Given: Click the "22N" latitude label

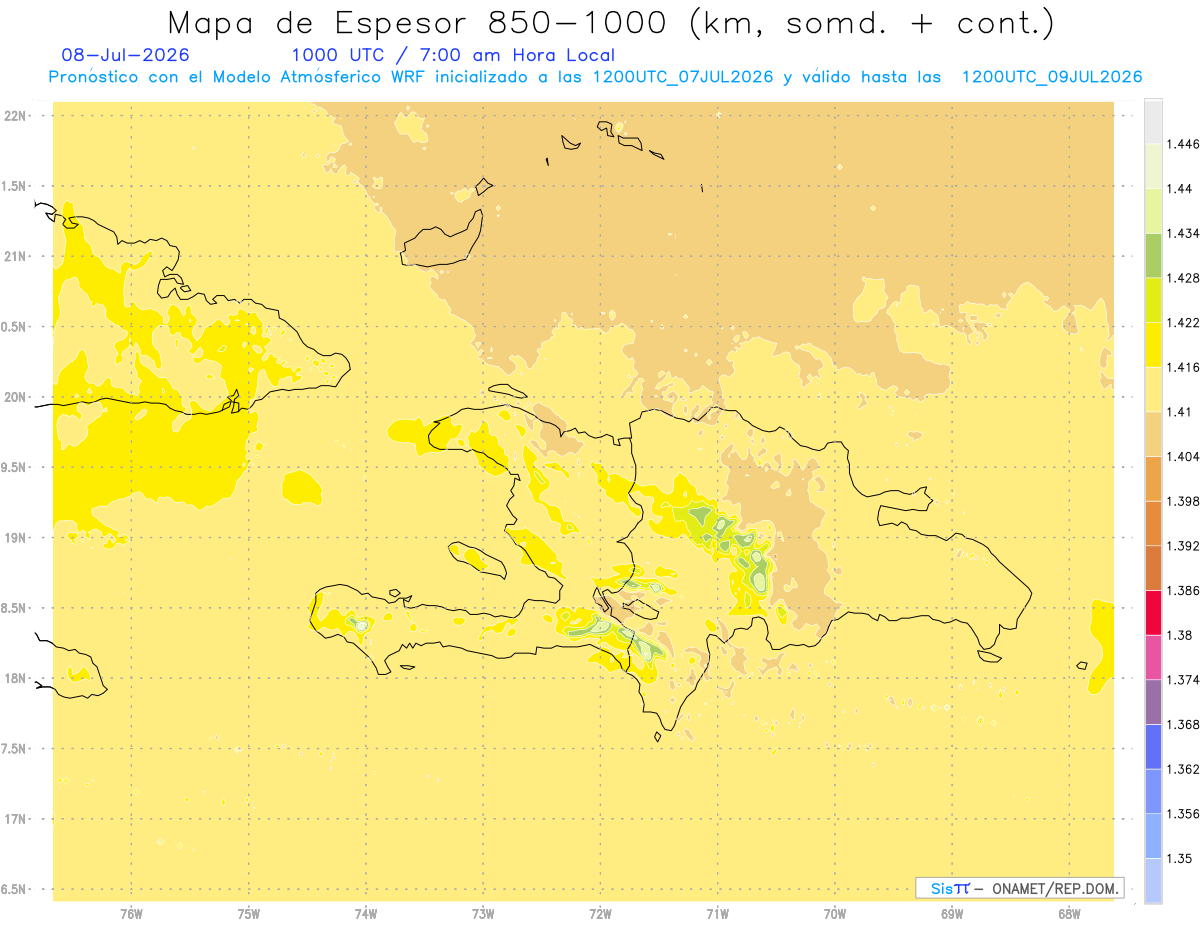Looking at the screenshot, I should point(14,116).
